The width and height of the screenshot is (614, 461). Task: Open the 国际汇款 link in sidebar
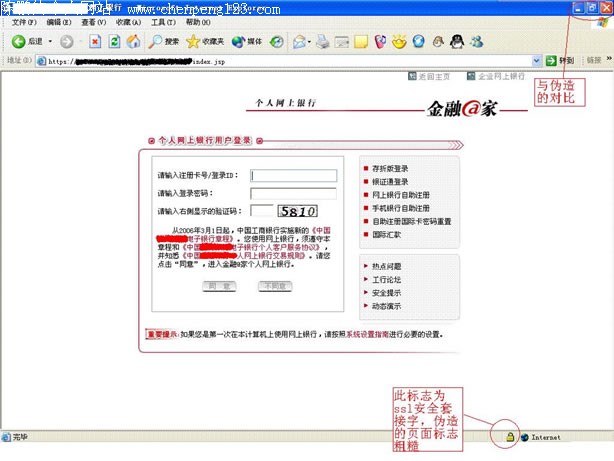386,234
